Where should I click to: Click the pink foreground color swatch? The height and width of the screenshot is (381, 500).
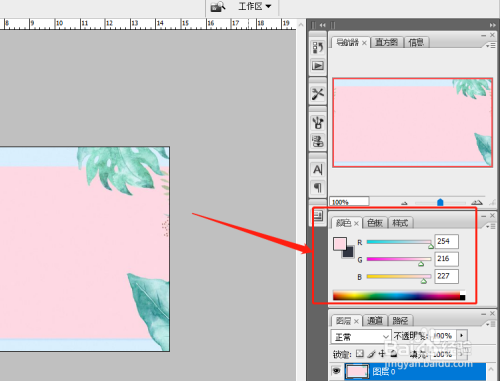339,244
